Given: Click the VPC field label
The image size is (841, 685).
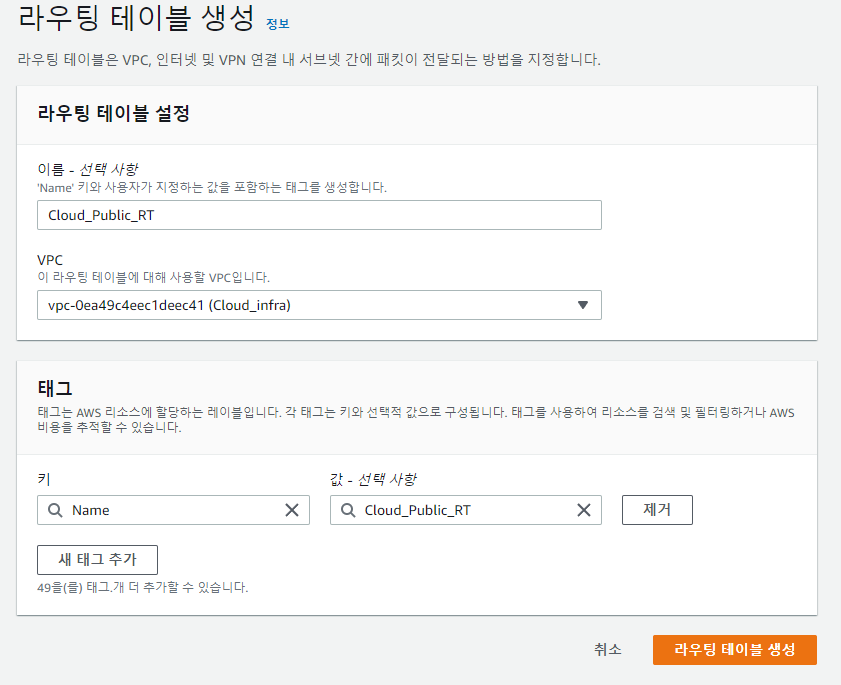Looking at the screenshot, I should pyautogui.click(x=50, y=260).
